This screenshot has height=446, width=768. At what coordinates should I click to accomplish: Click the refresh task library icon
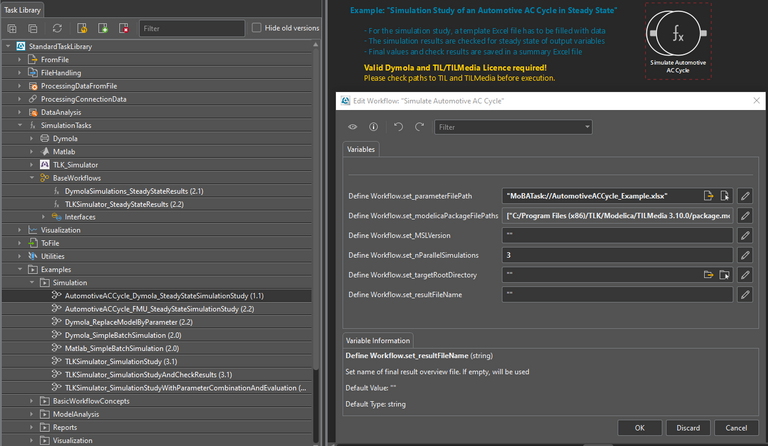pos(56,29)
